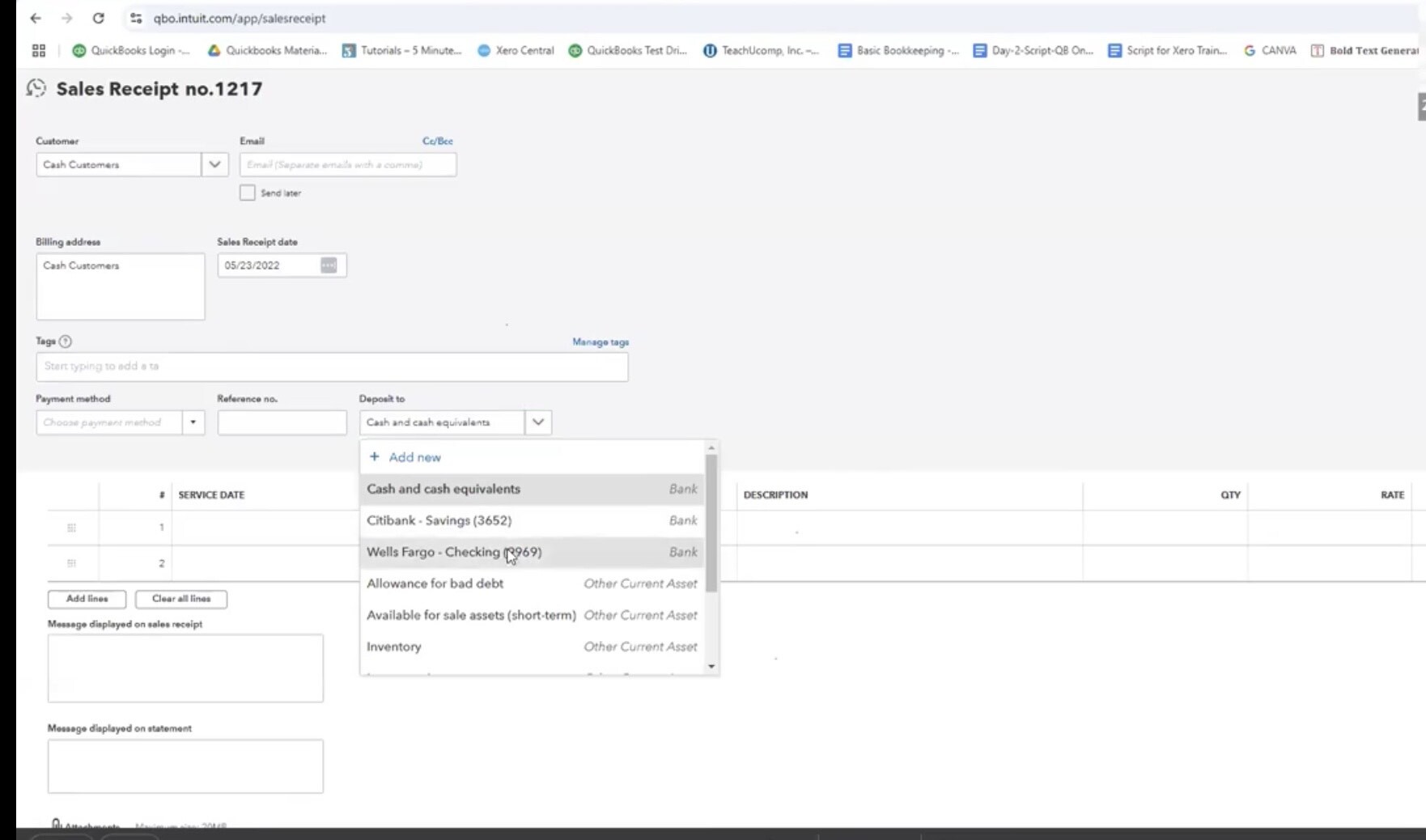Screen dimensions: 1426x840
Task: Open the TeachUcomp, Inc. bookmark
Action: 761,50
